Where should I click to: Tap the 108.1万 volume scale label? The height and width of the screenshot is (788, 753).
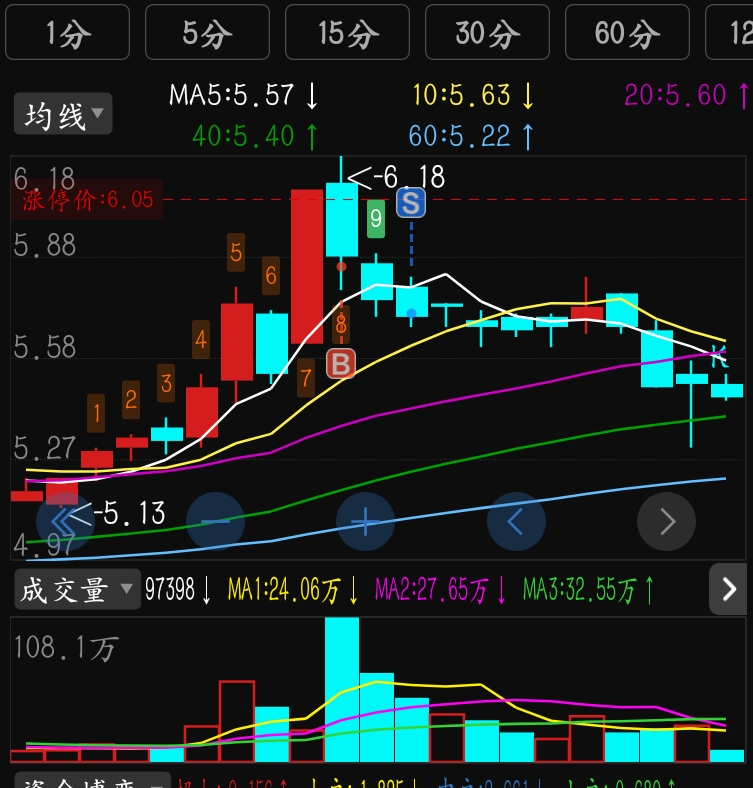(66, 647)
